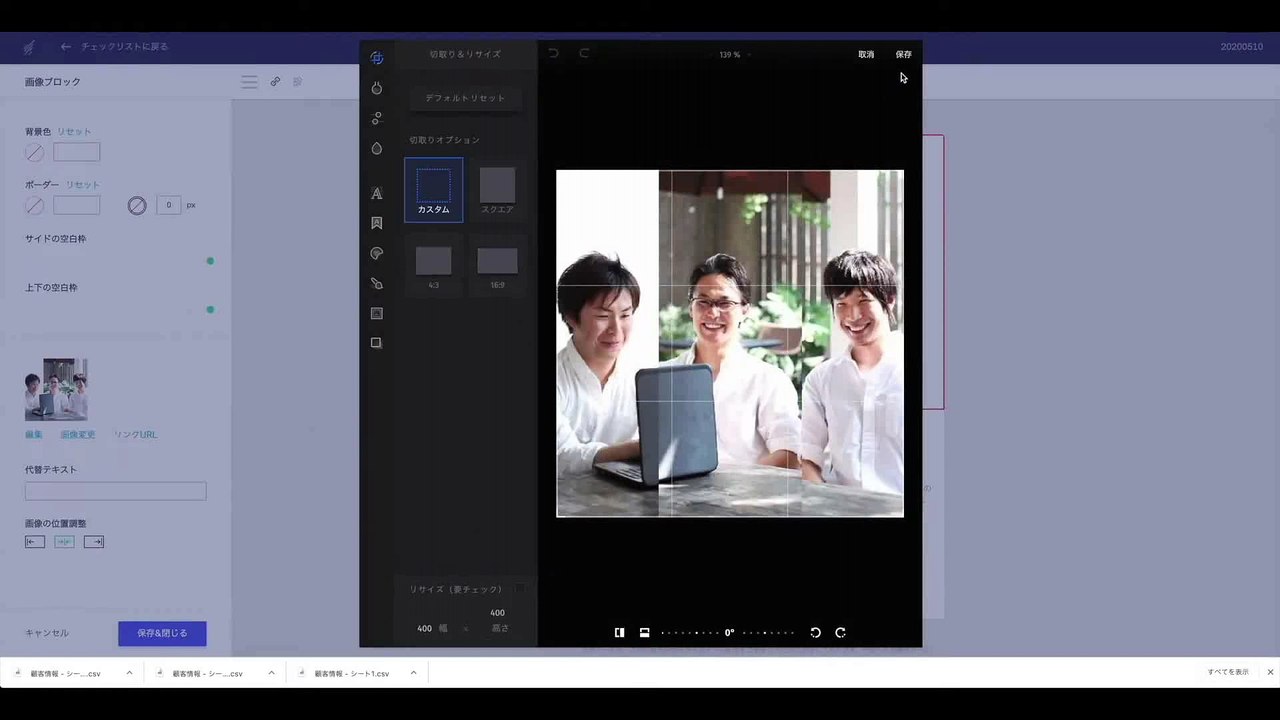
Task: Click the link chain icon in block header
Action: pos(275,82)
